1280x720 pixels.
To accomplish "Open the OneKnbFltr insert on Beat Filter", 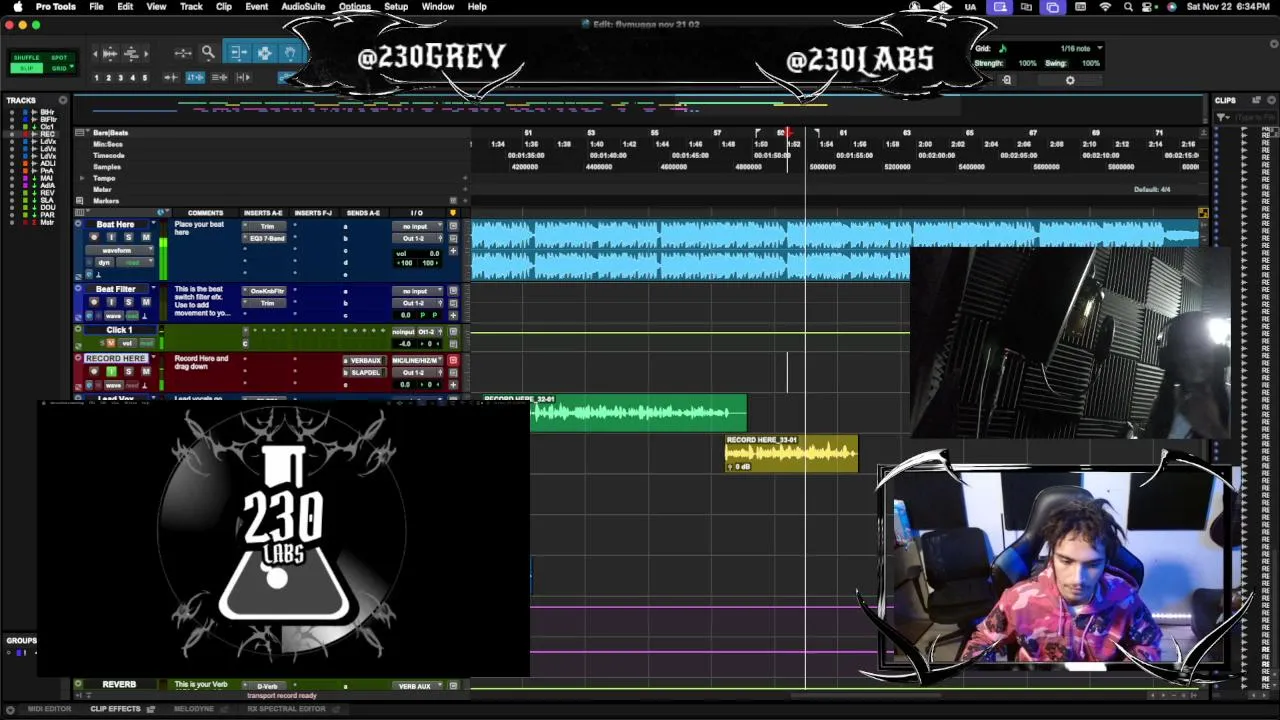I will click(x=267, y=291).
